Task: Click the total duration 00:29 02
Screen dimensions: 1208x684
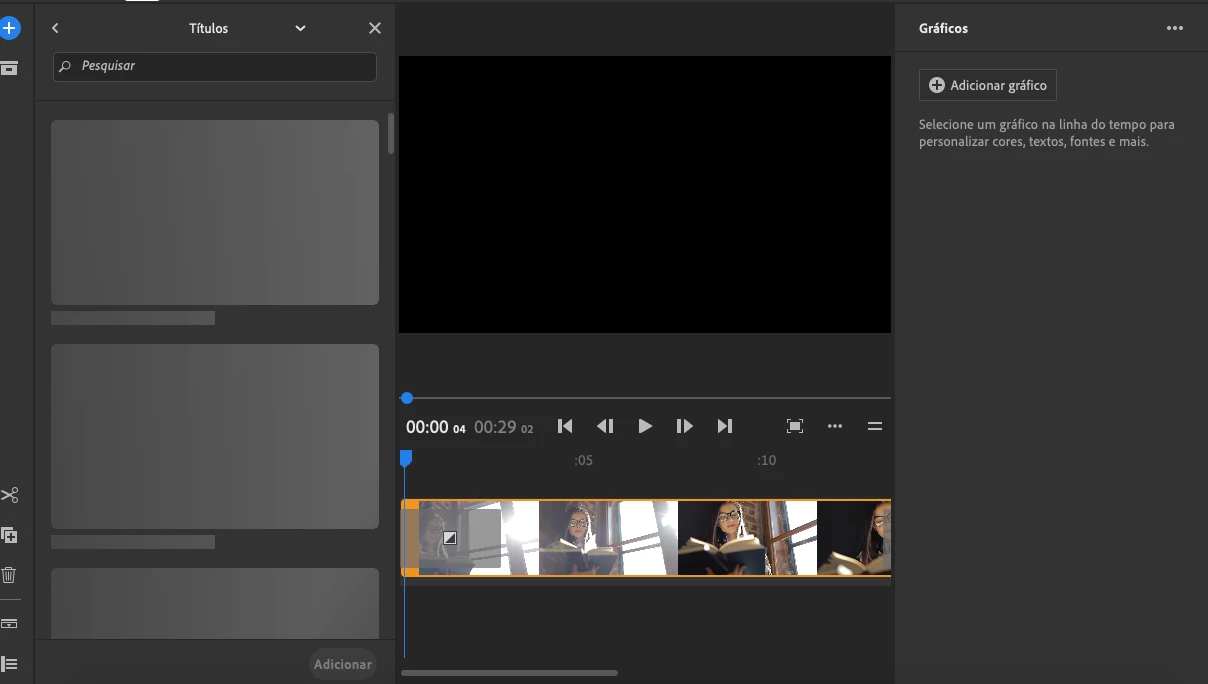Action: (503, 427)
